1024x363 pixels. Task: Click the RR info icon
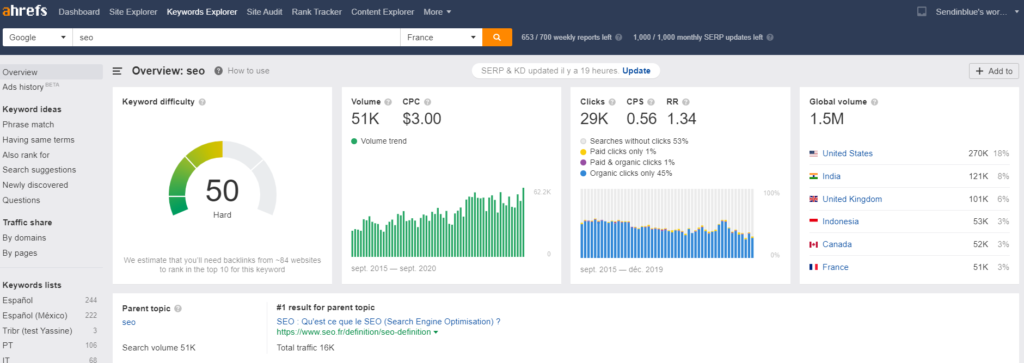[x=686, y=102]
